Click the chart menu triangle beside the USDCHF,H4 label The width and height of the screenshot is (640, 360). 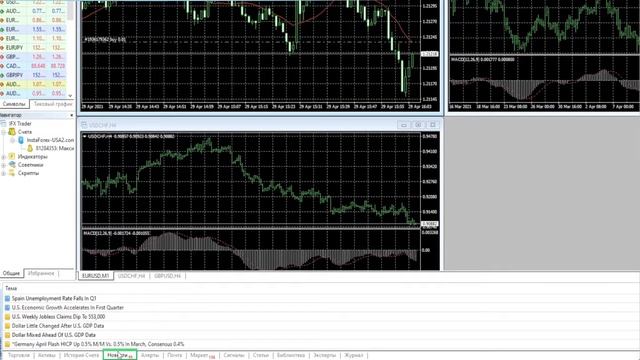(84, 136)
